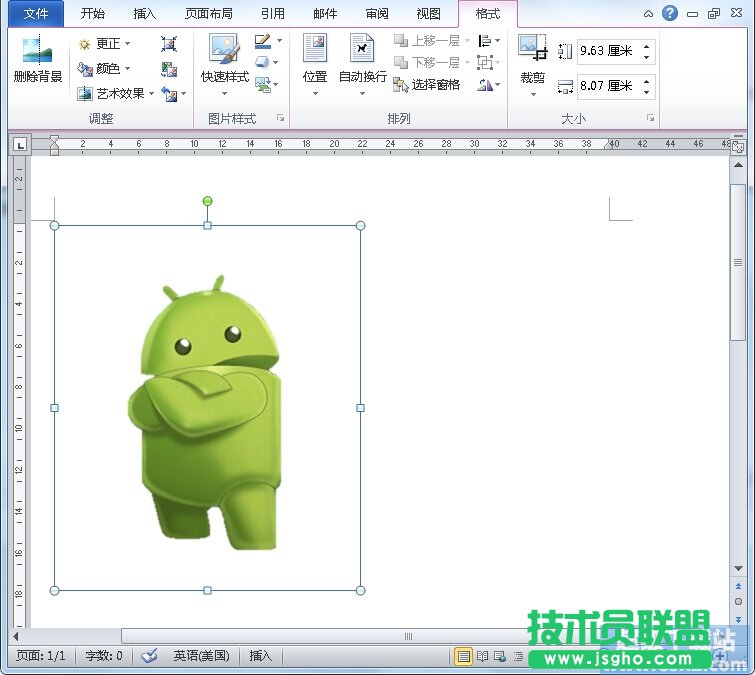755x675 pixels.
Task: Click the Position (位置) button
Action: pyautogui.click(x=315, y=62)
